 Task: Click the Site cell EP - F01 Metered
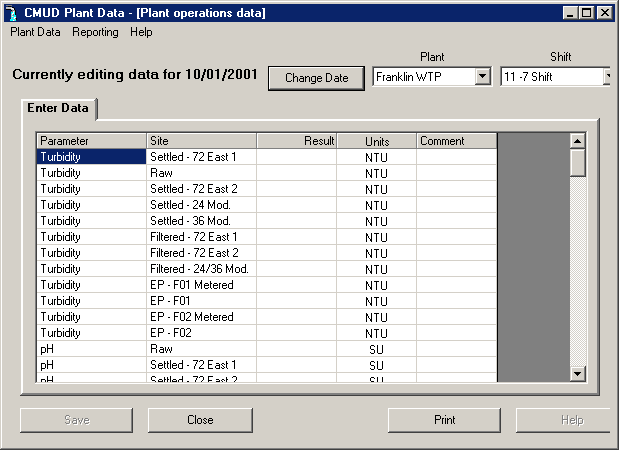point(201,285)
